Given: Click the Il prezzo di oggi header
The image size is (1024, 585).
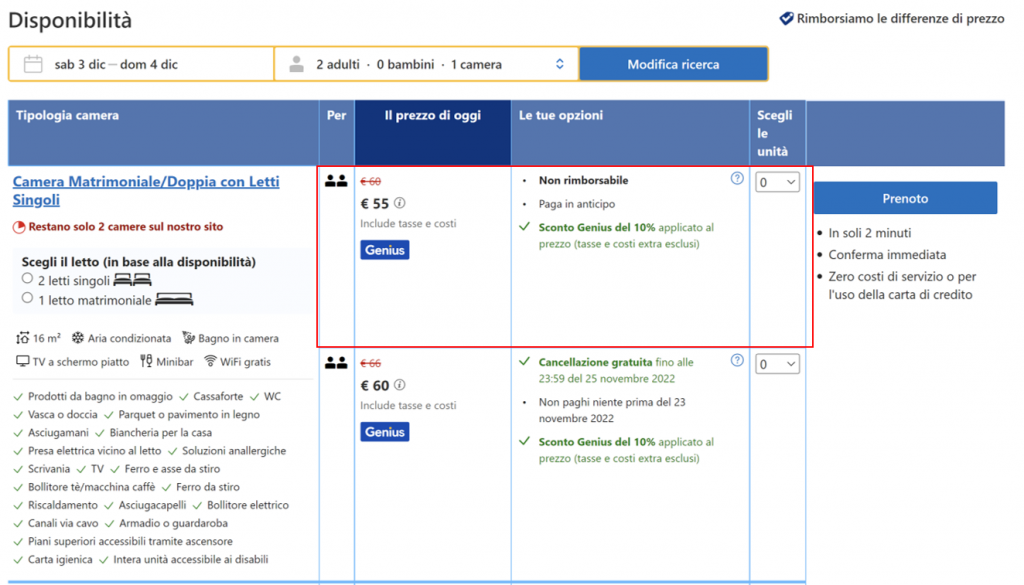Looking at the screenshot, I should (432, 115).
